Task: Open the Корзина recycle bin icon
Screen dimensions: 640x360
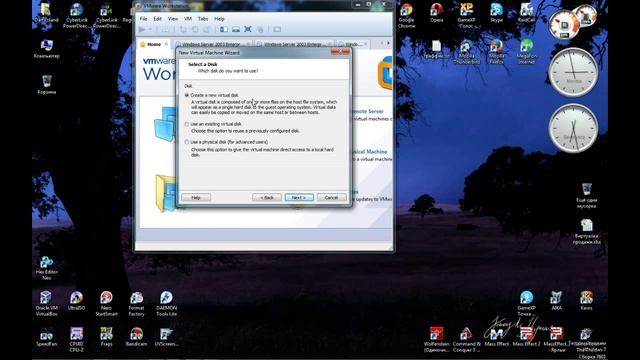Action: (x=47, y=85)
